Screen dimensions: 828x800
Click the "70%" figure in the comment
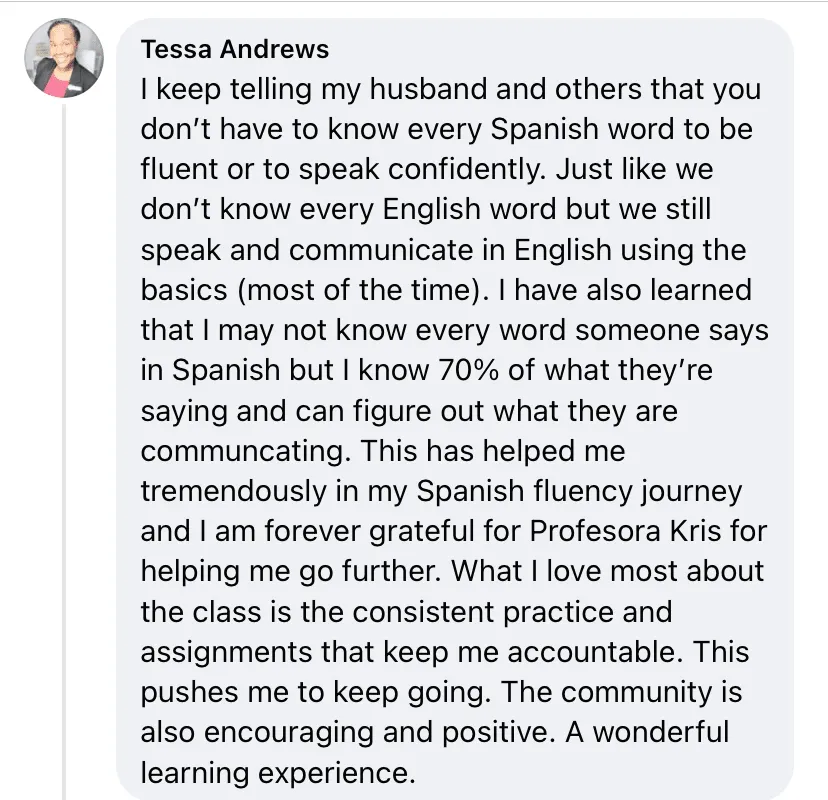click(x=468, y=370)
